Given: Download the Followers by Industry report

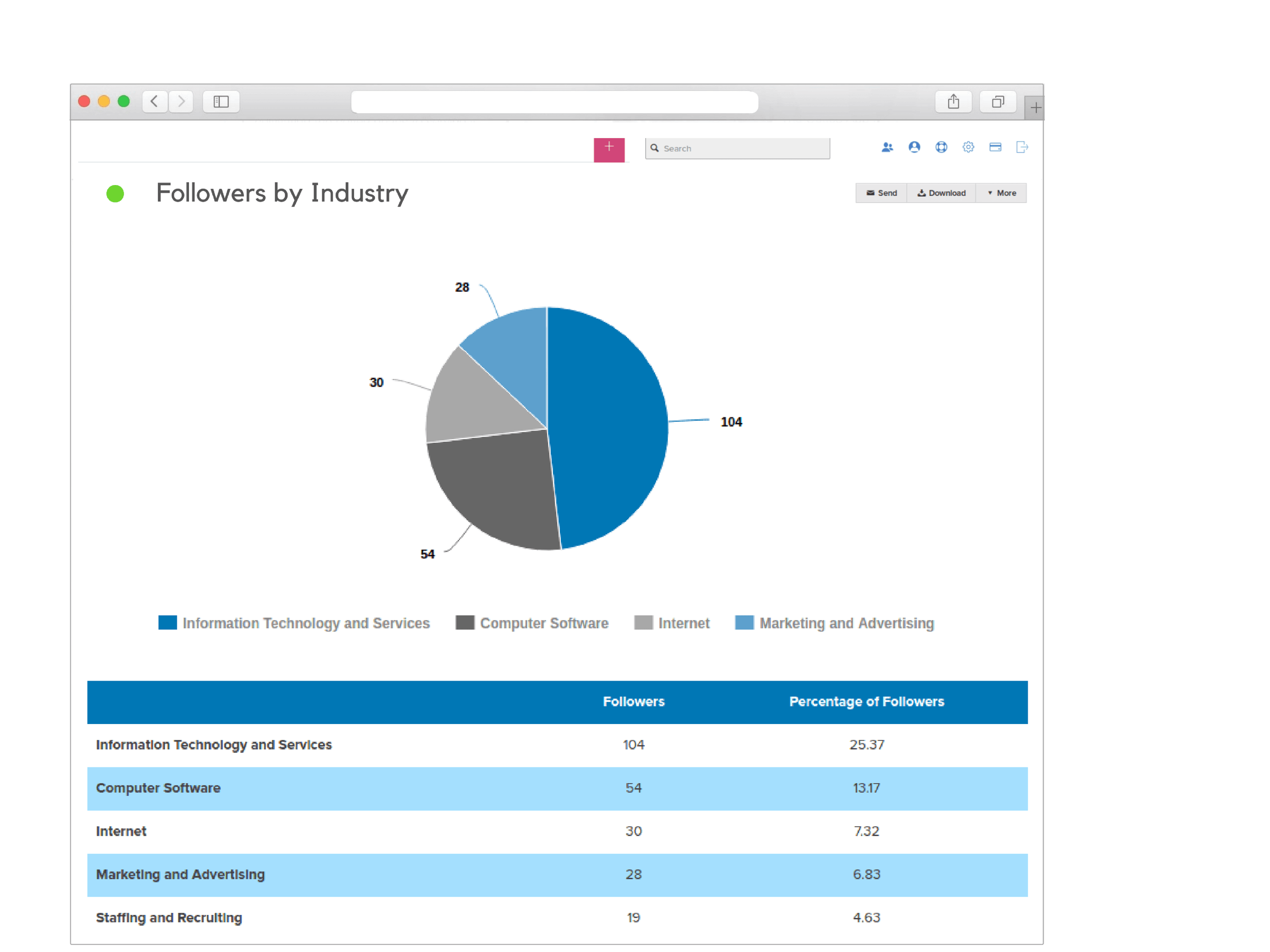Looking at the screenshot, I should pos(941,193).
